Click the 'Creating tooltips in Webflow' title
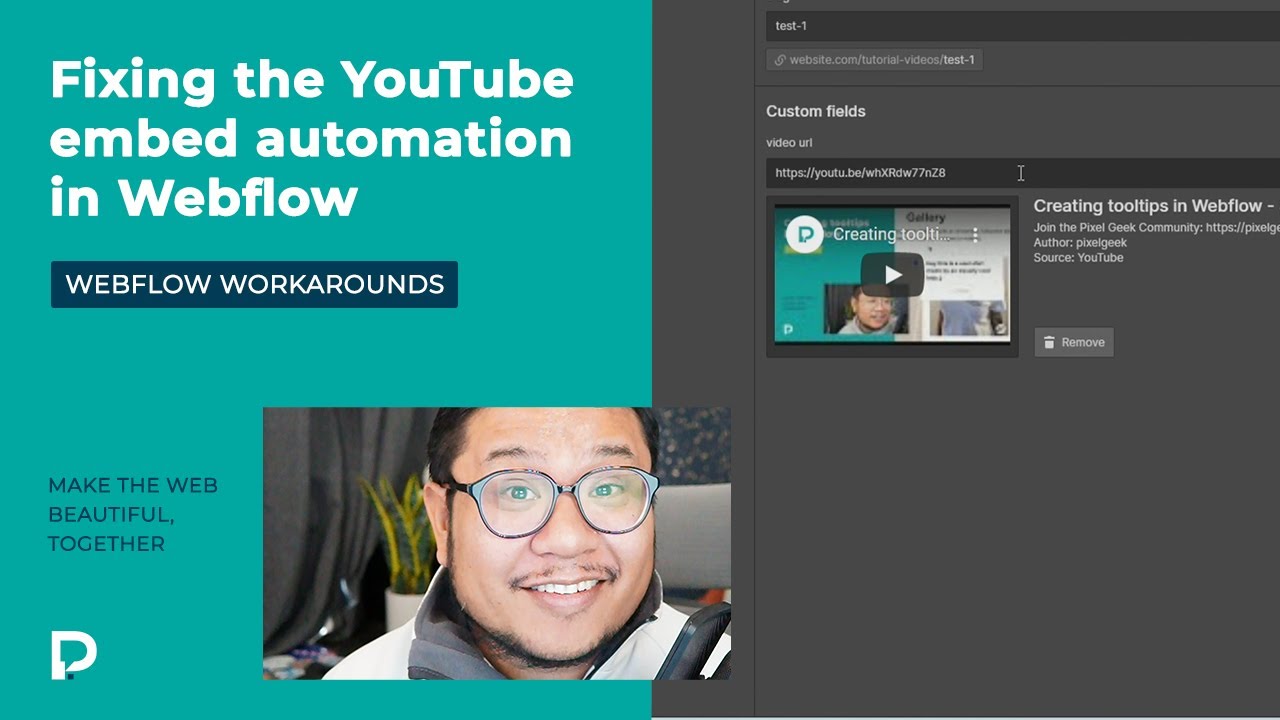This screenshot has width=1280, height=720. point(1153,206)
